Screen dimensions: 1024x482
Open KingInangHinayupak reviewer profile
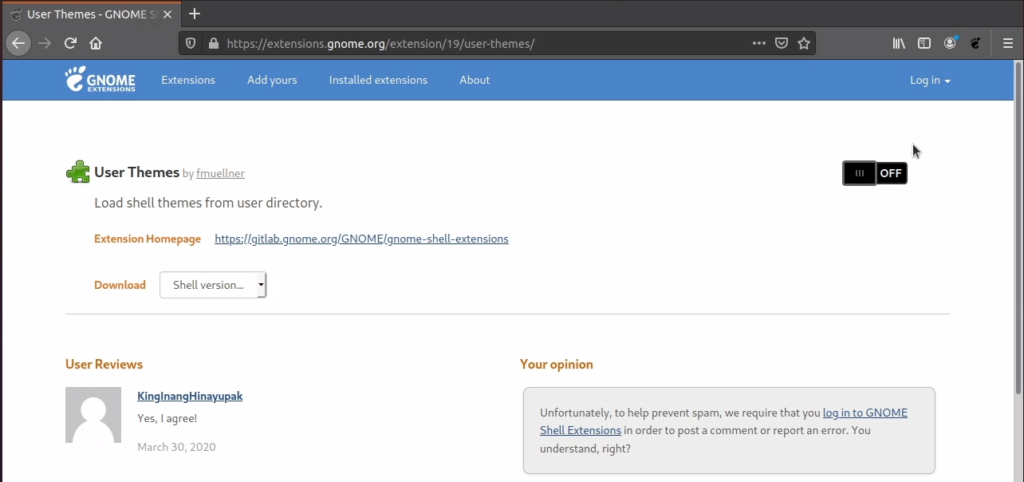pos(189,396)
